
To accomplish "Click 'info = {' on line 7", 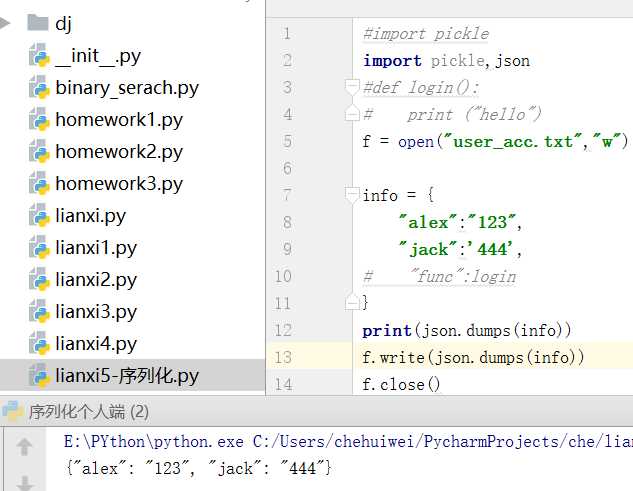I will [398, 195].
